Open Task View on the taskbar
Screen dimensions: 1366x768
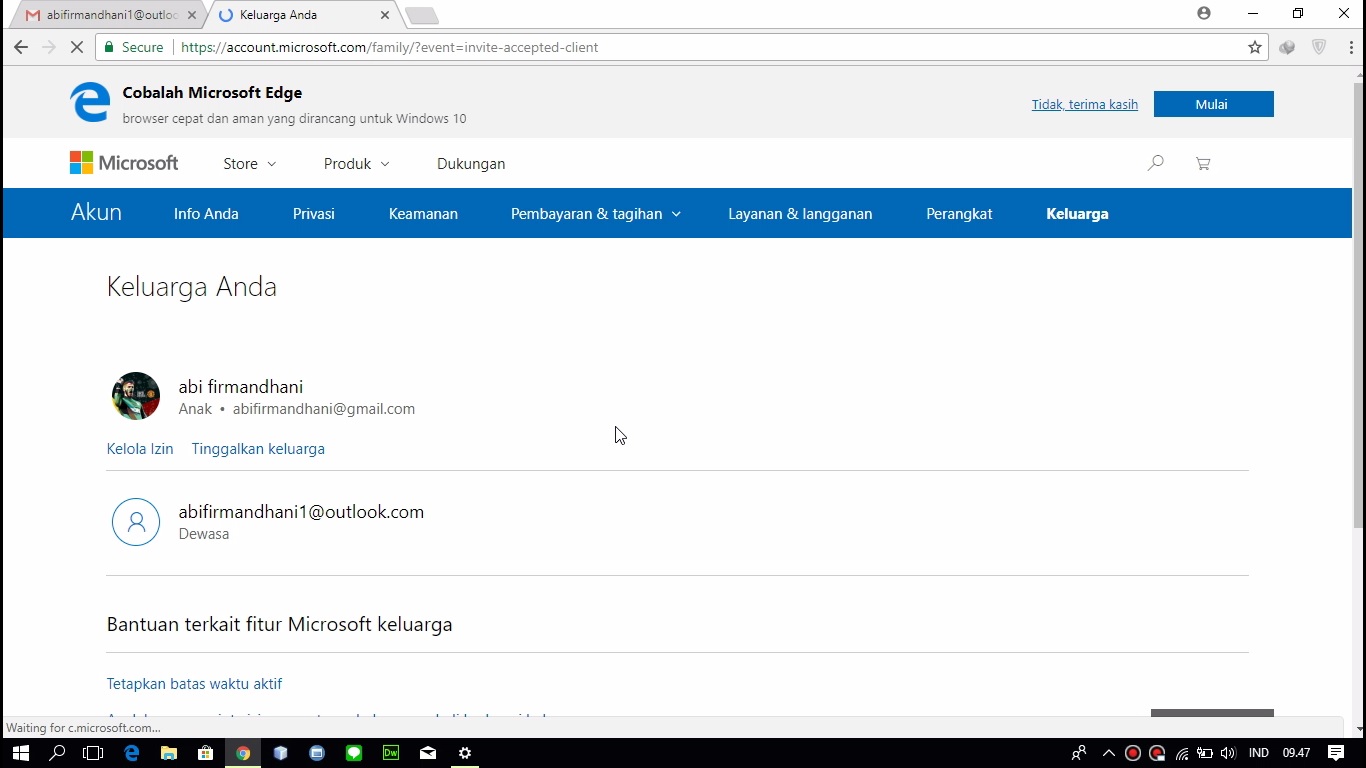click(x=93, y=753)
